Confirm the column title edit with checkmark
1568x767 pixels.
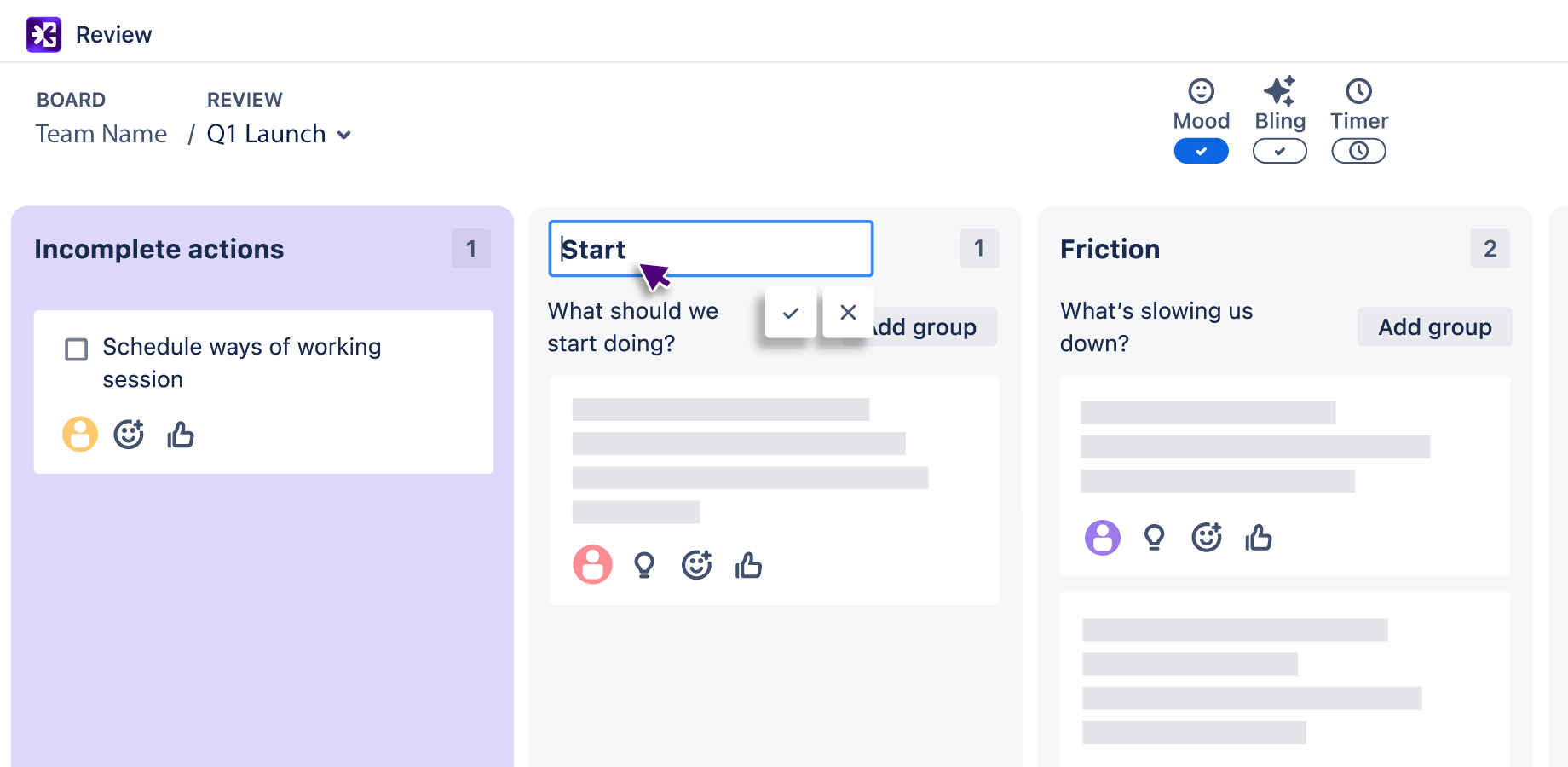[x=791, y=313]
